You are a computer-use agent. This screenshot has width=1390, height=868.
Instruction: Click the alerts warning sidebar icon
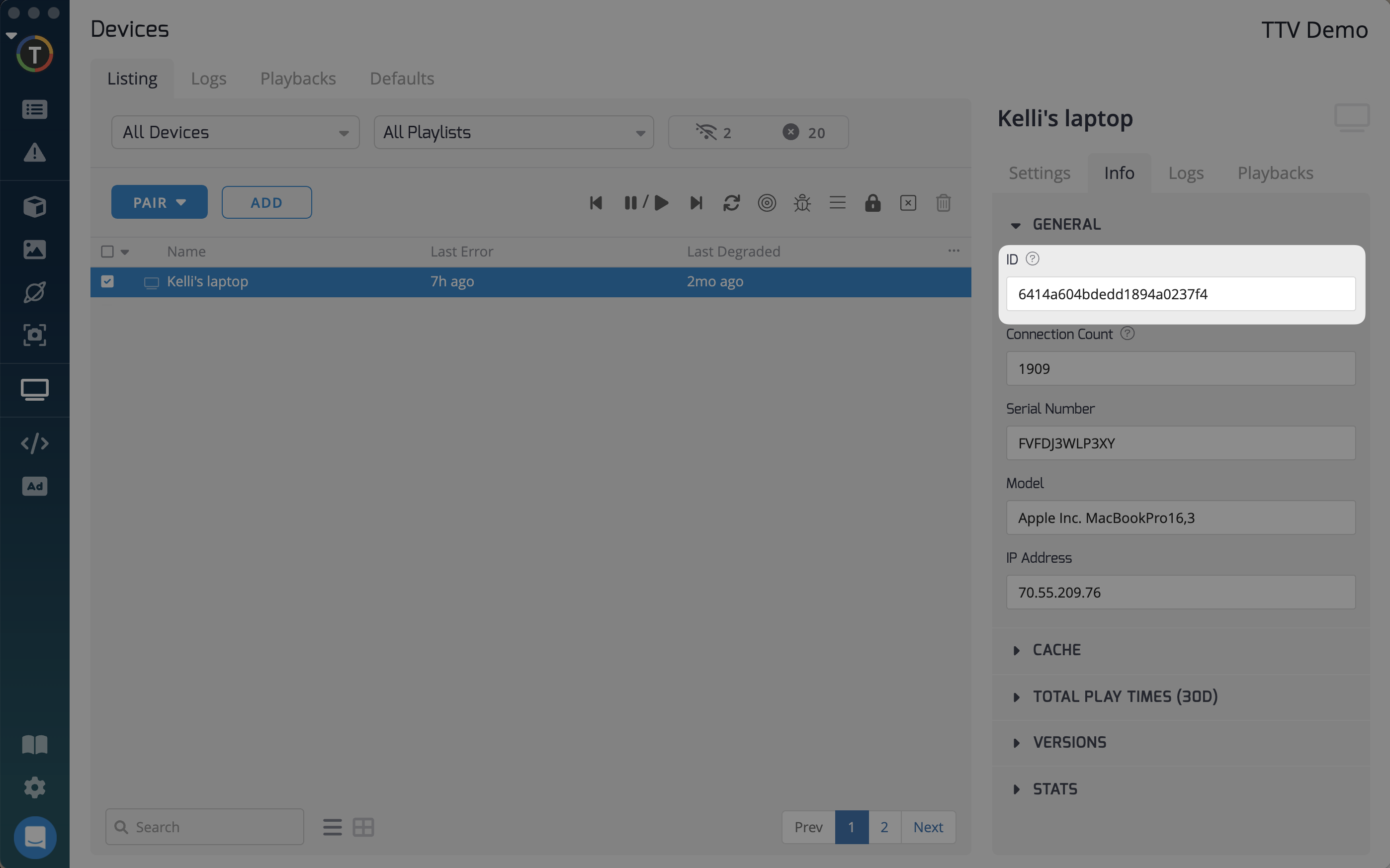[34, 153]
